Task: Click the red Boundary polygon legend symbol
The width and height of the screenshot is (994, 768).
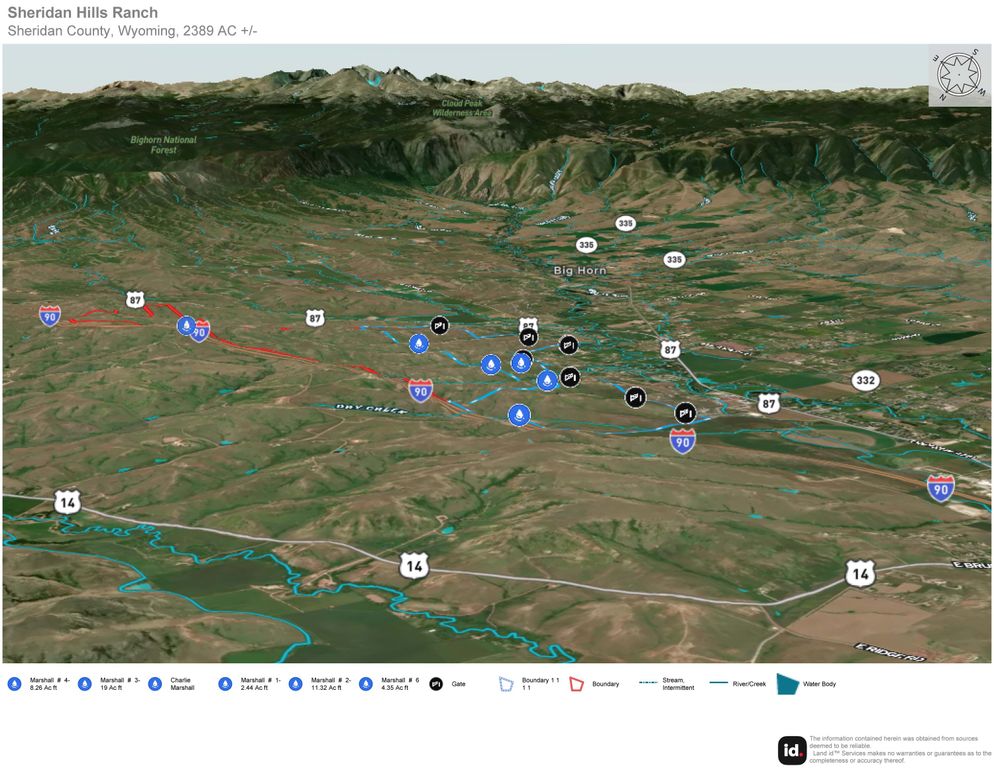Action: (577, 684)
